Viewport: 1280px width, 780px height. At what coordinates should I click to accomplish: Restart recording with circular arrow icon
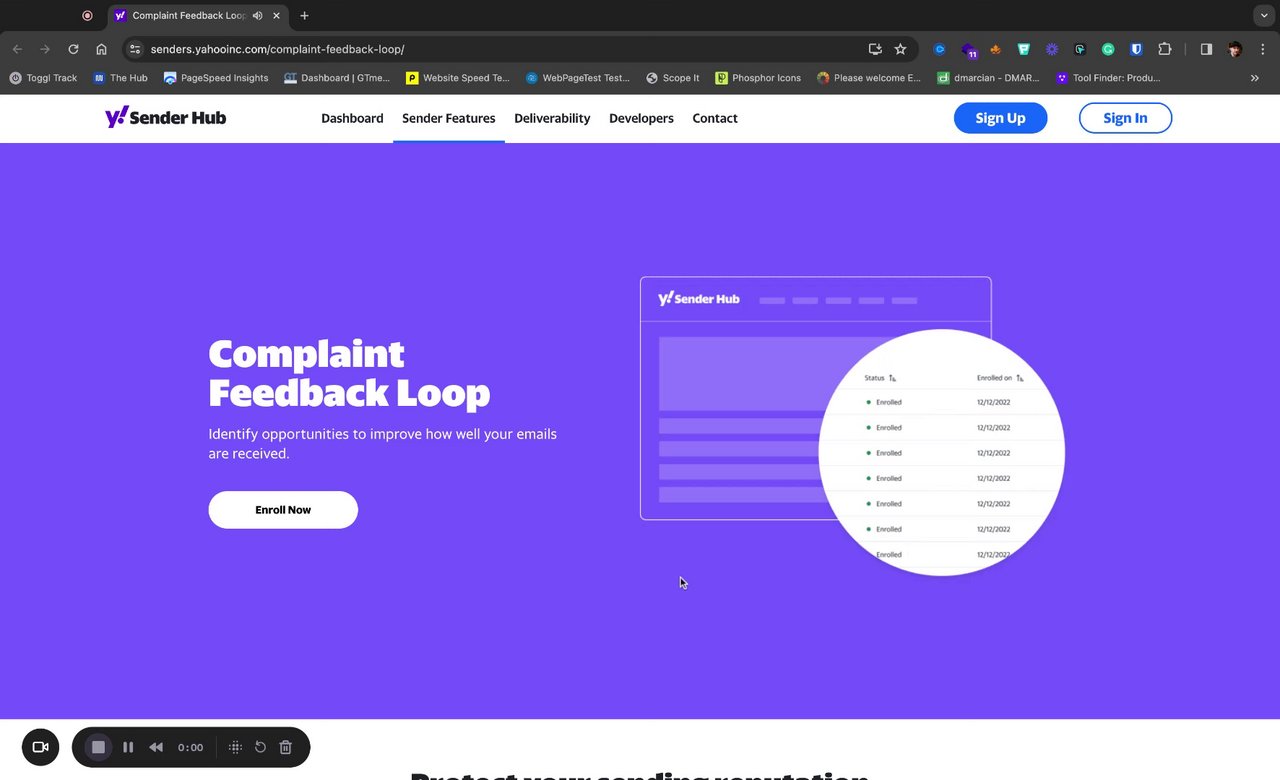[x=260, y=747]
